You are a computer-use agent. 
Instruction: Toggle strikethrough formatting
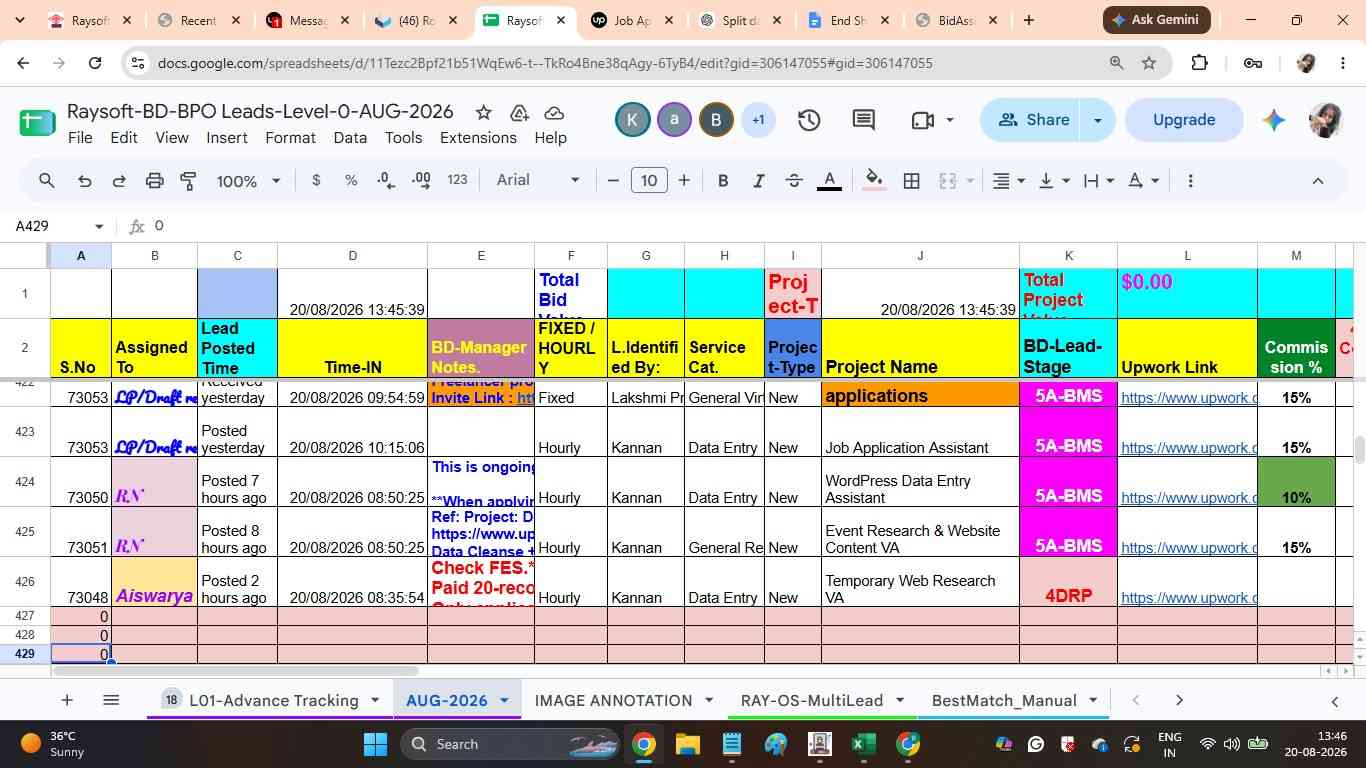(x=794, y=181)
